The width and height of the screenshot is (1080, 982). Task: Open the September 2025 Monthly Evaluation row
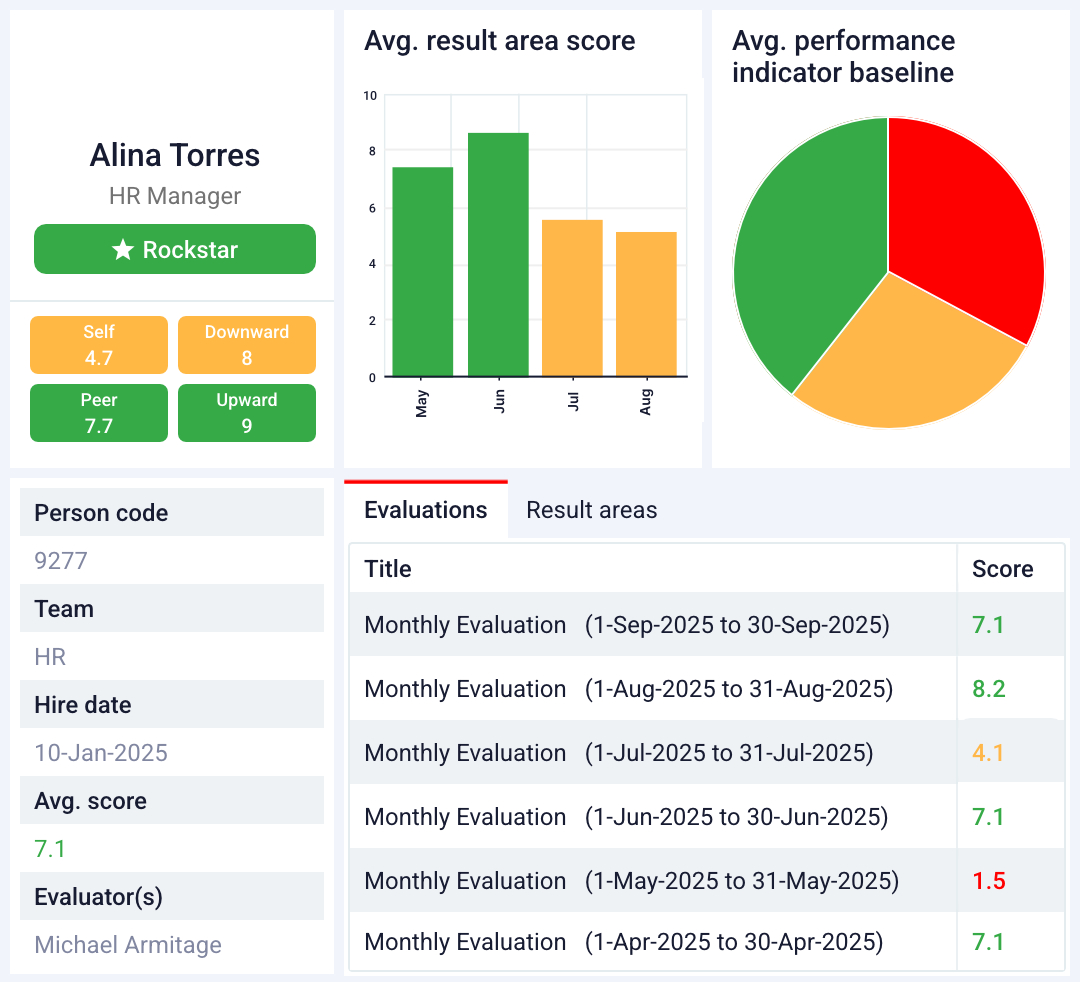[x=626, y=625]
